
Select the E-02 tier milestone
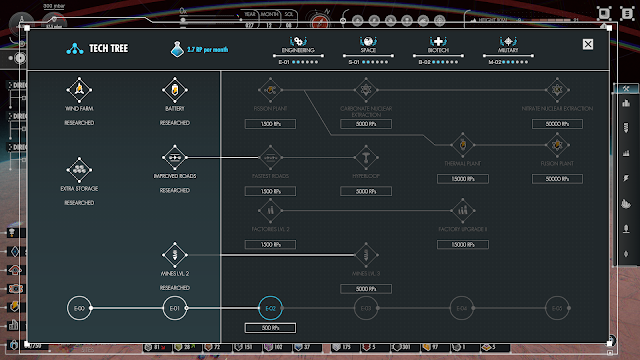[270, 308]
